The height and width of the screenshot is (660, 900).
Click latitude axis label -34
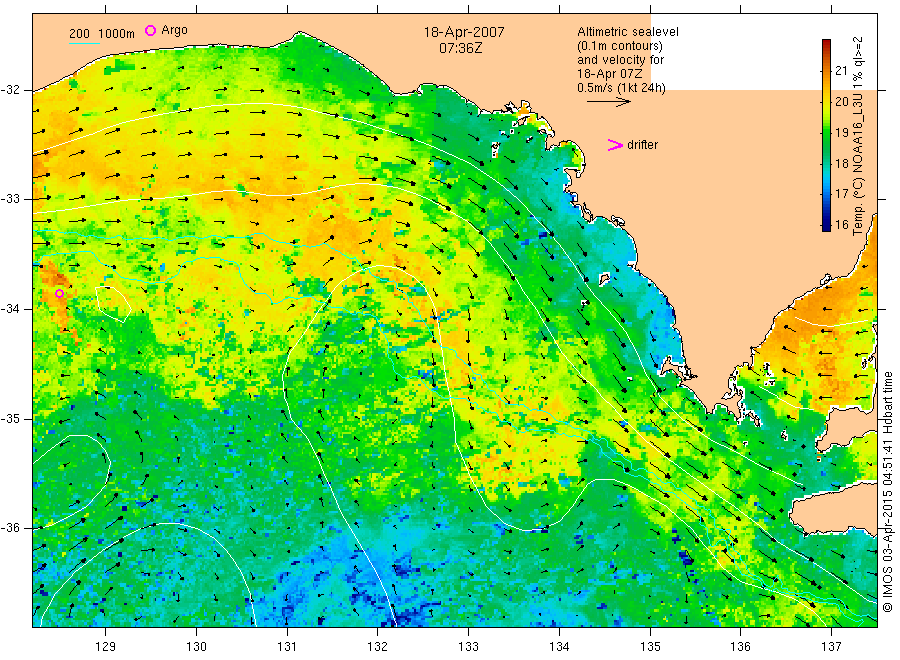pos(11,308)
